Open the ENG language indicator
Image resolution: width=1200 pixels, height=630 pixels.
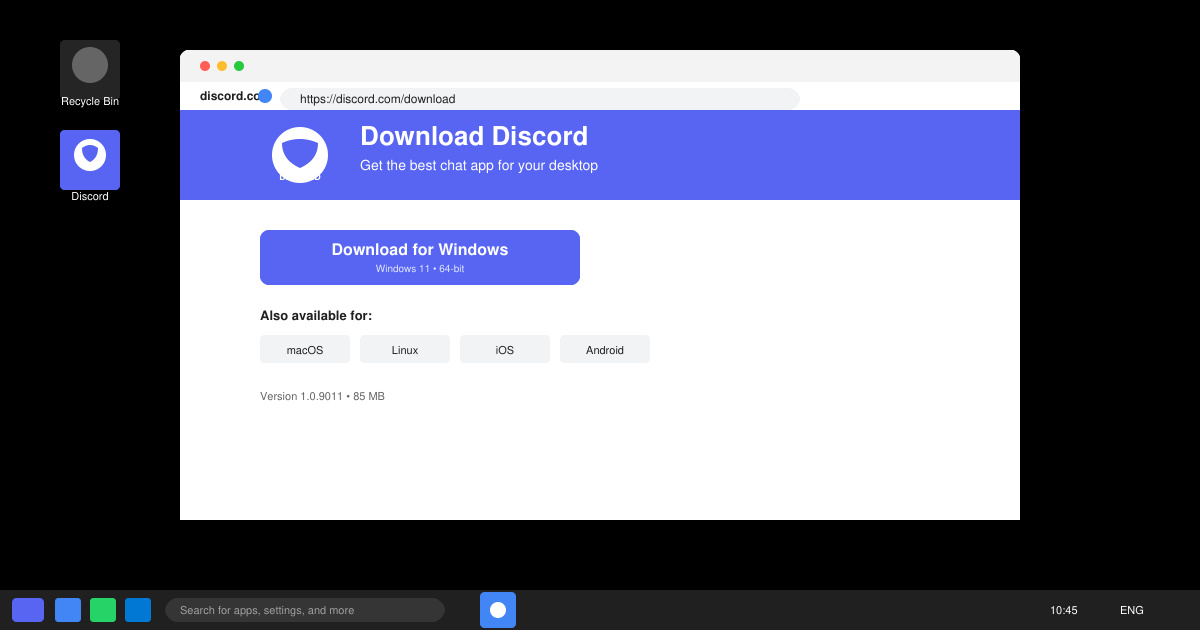point(1132,610)
